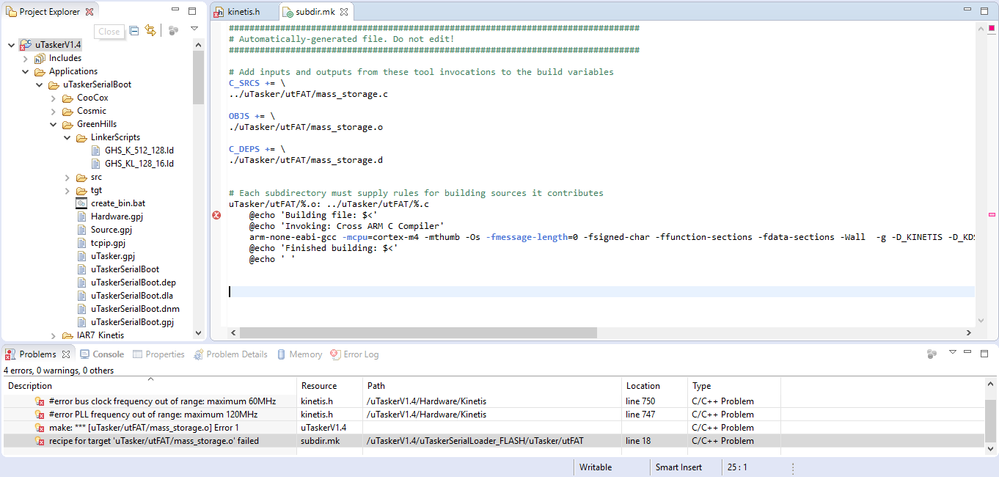Click Project Explorer scrollbar up arrow
This screenshot has height=477, width=999.
(198, 46)
